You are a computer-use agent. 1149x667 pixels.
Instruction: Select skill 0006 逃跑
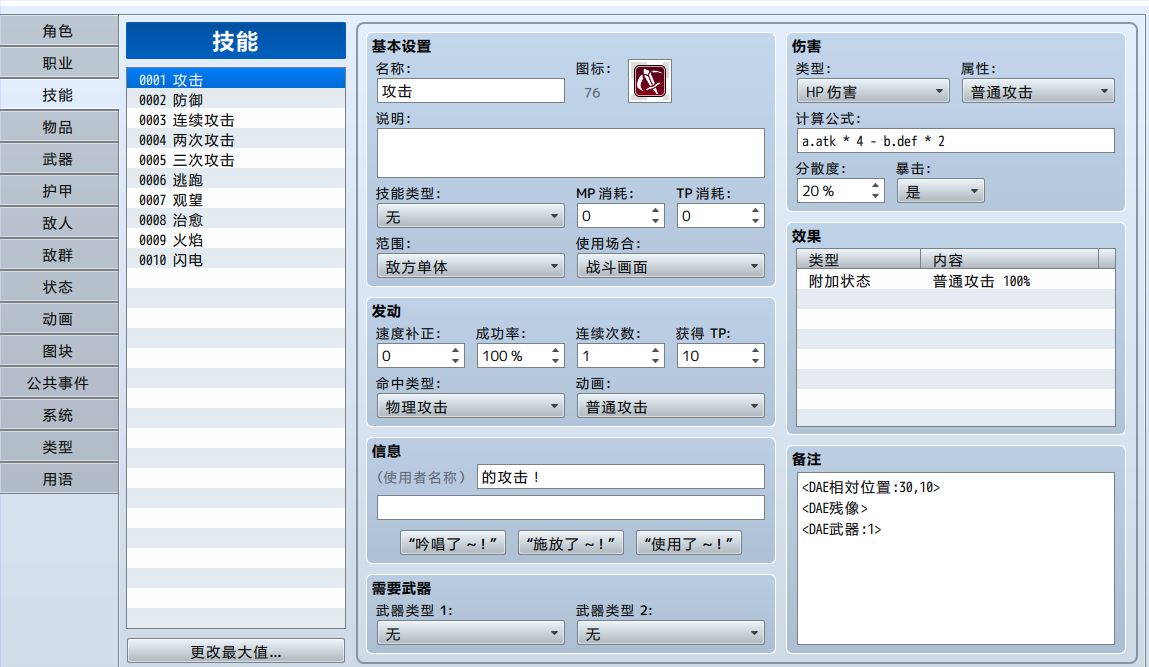pos(236,180)
